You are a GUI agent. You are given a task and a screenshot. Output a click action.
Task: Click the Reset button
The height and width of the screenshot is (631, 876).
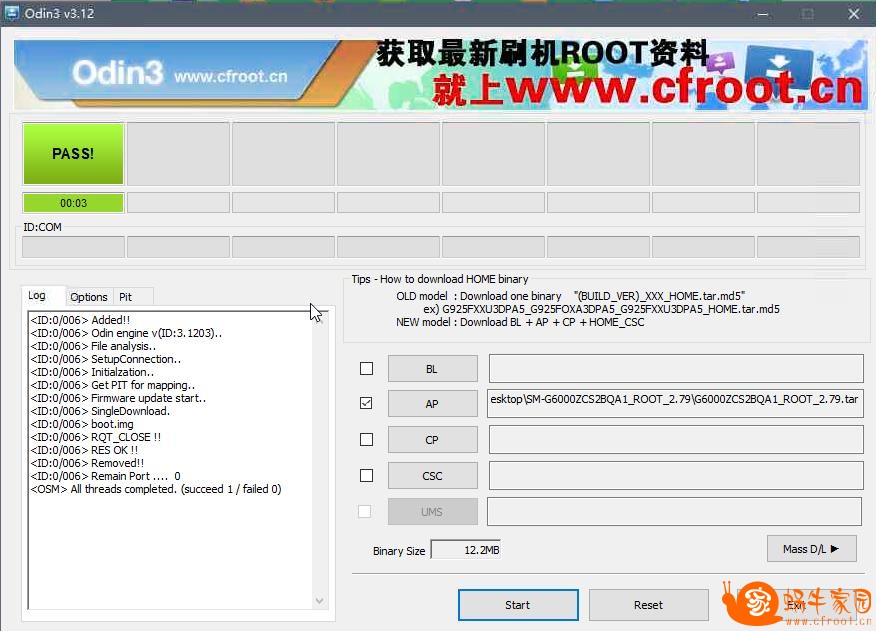(649, 605)
